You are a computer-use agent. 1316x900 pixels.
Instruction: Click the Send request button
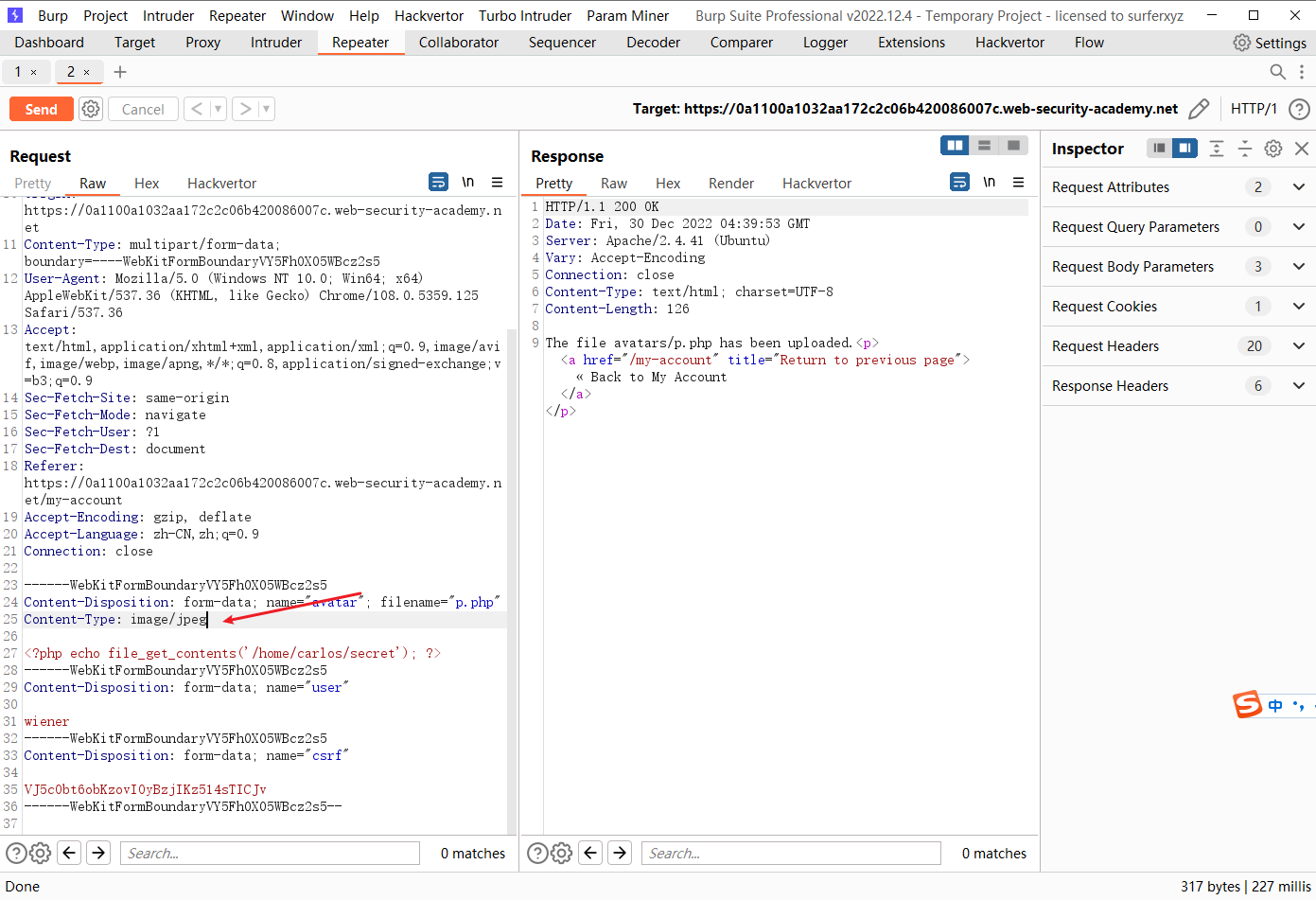[x=41, y=109]
